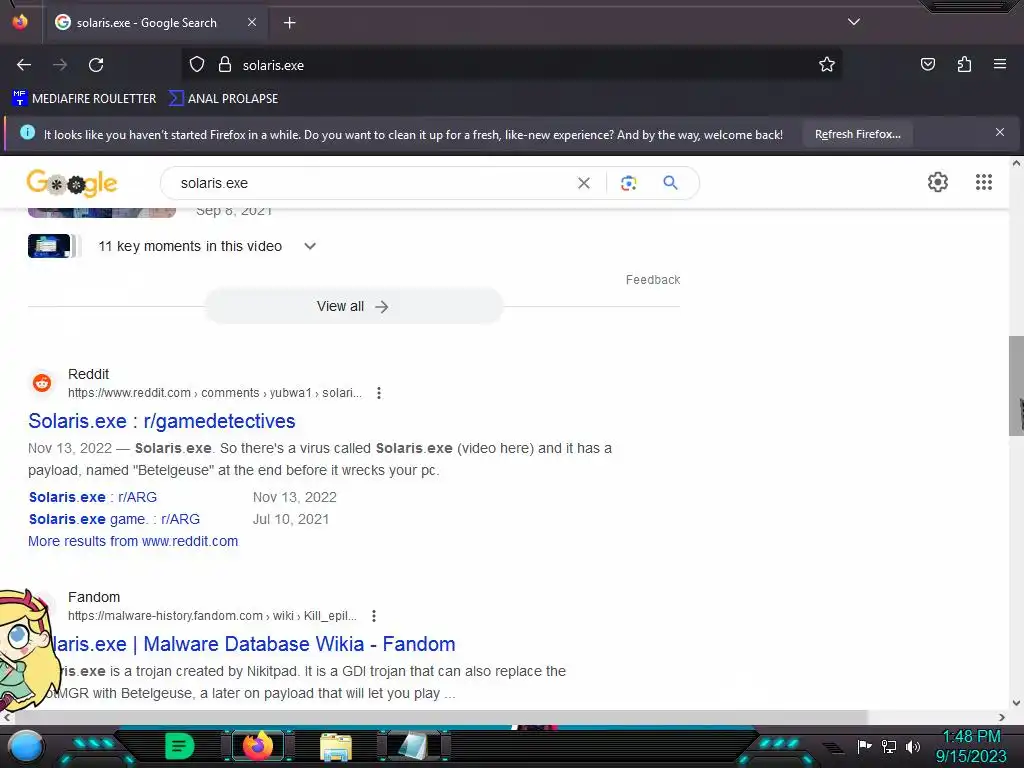Open Google quick settings gear

pyautogui.click(x=938, y=182)
